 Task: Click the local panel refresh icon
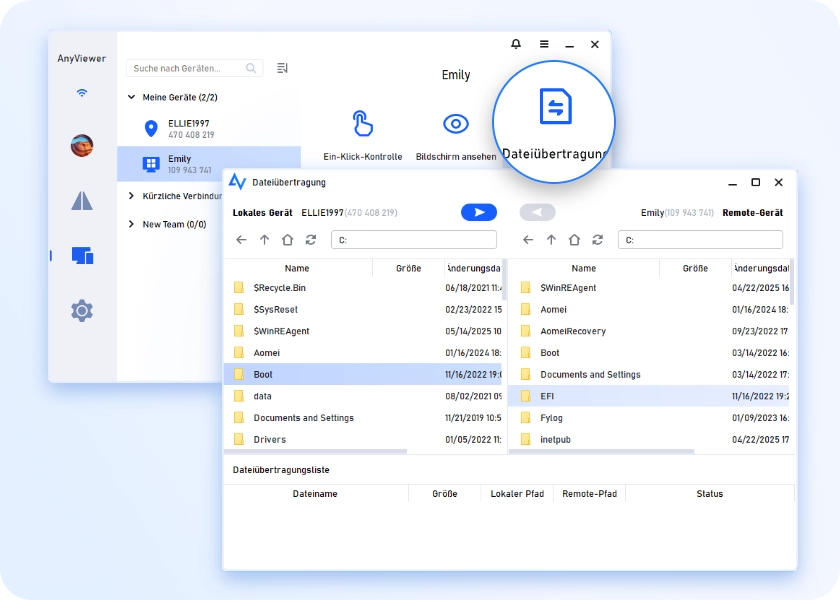point(311,240)
